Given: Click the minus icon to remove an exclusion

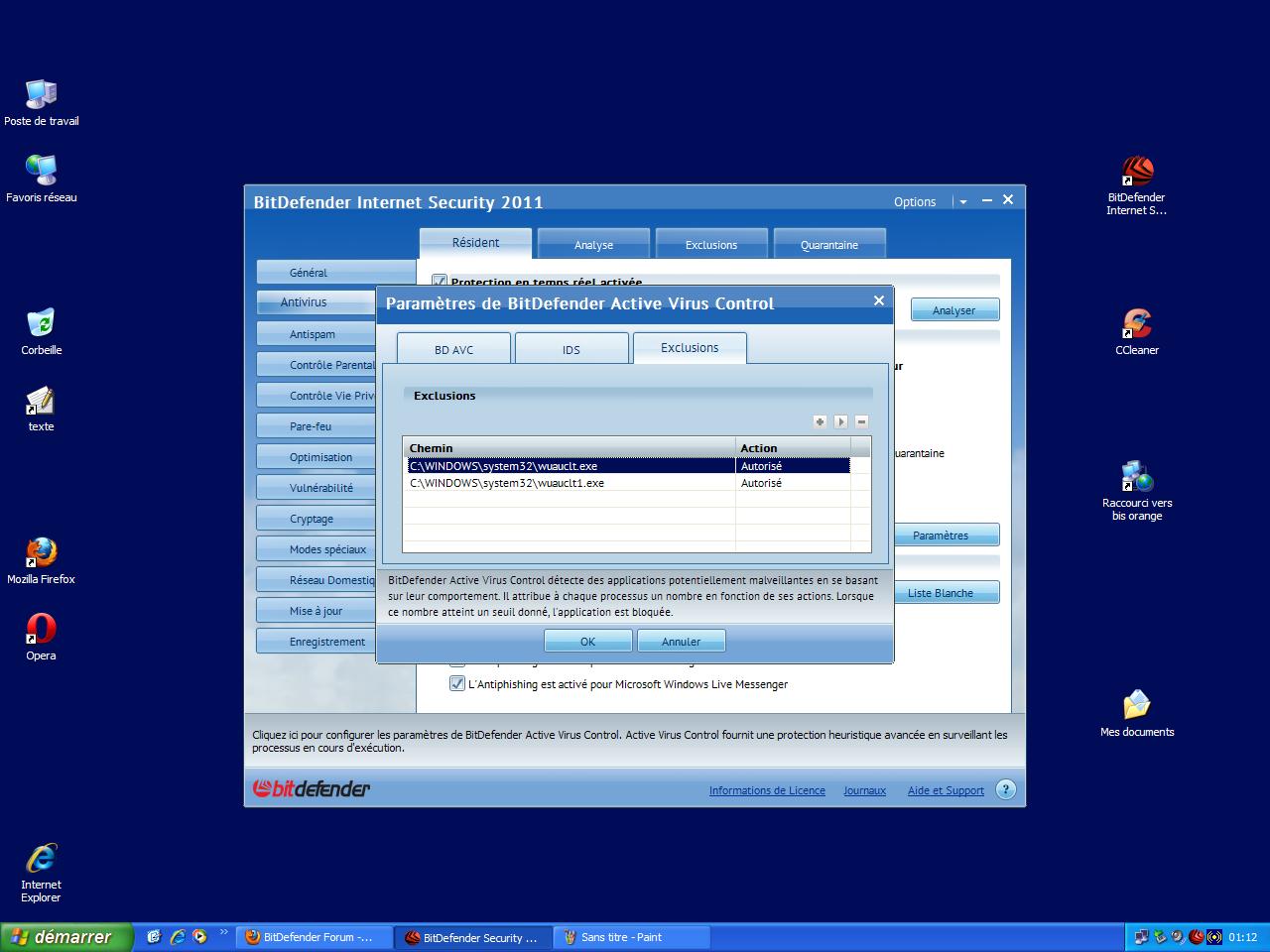Looking at the screenshot, I should coord(861,421).
